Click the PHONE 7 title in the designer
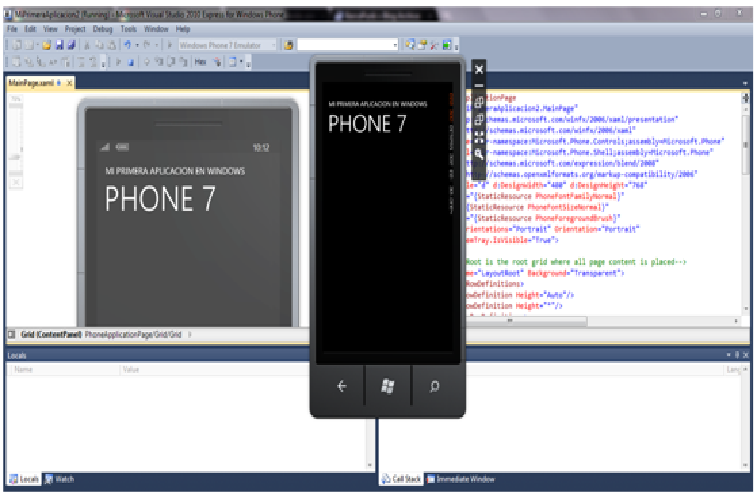 tap(160, 198)
